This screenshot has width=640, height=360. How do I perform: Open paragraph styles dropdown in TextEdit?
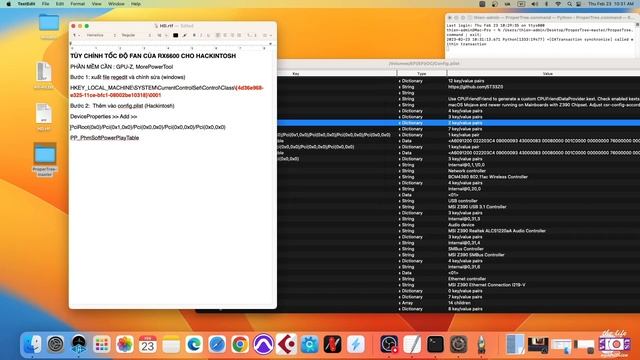coord(76,36)
